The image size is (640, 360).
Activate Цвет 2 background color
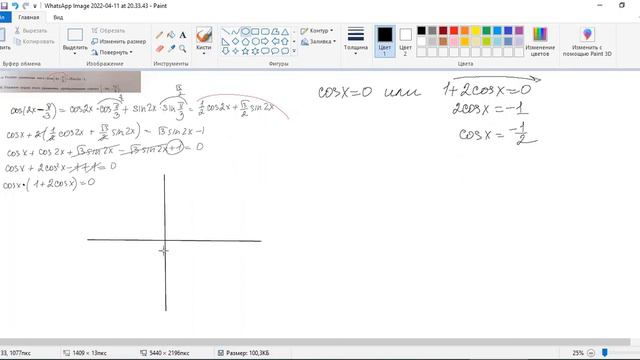click(x=405, y=41)
